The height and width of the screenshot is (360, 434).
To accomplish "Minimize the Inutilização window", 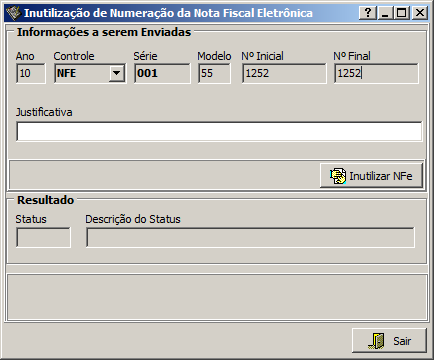I will (x=385, y=13).
